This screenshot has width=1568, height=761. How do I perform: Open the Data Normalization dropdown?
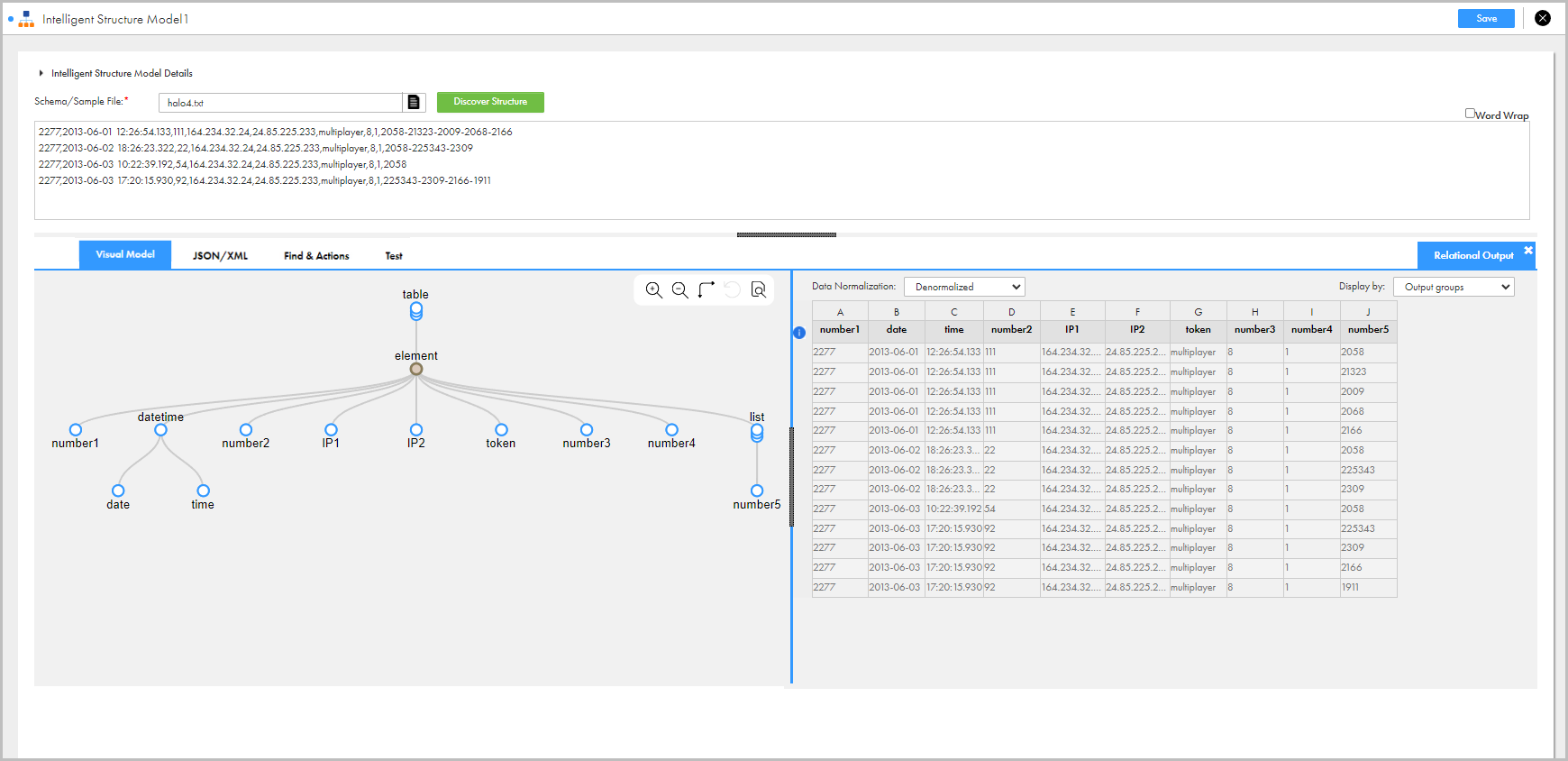click(964, 287)
